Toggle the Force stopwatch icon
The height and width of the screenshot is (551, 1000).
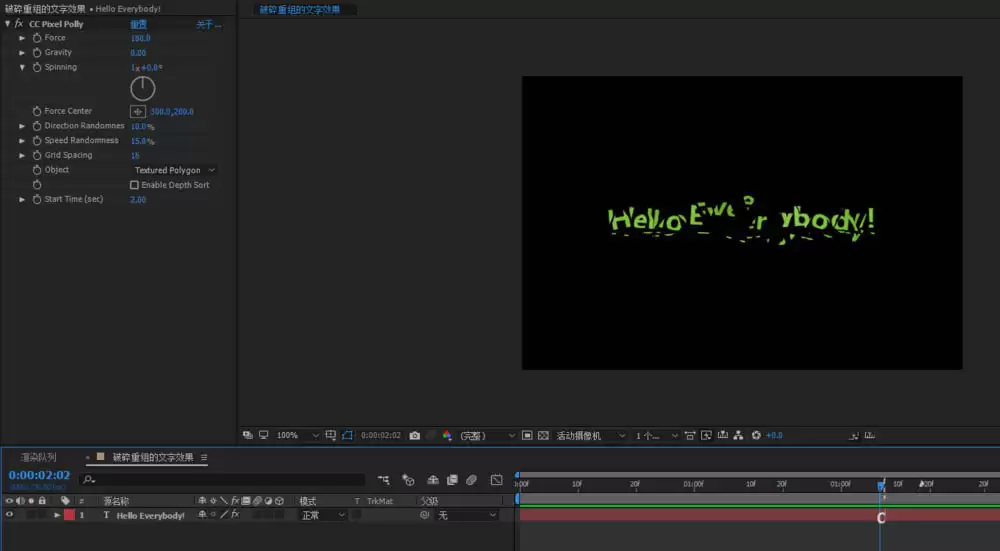[37, 38]
